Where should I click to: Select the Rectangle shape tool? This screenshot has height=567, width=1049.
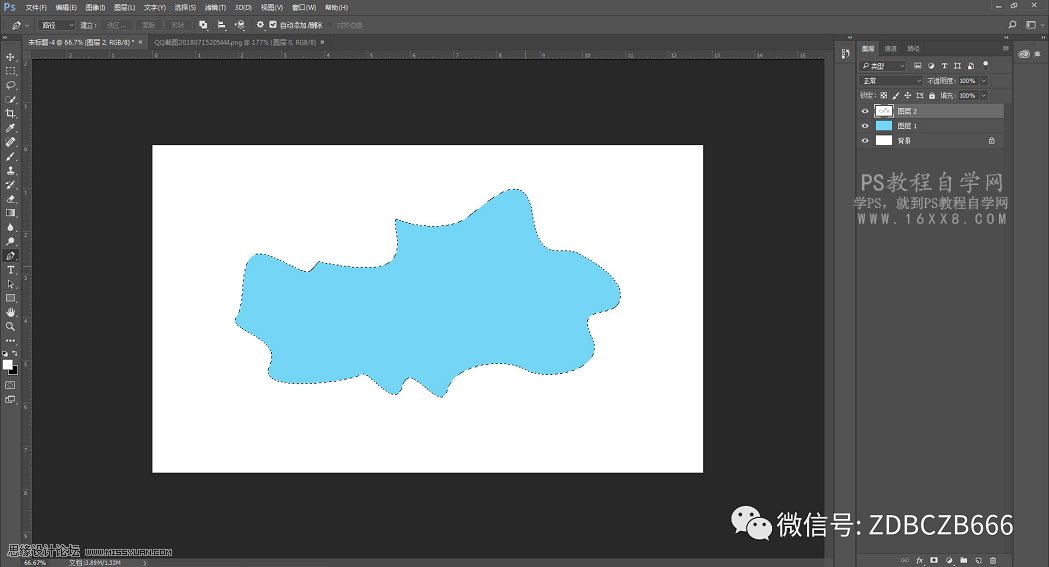coord(10,298)
